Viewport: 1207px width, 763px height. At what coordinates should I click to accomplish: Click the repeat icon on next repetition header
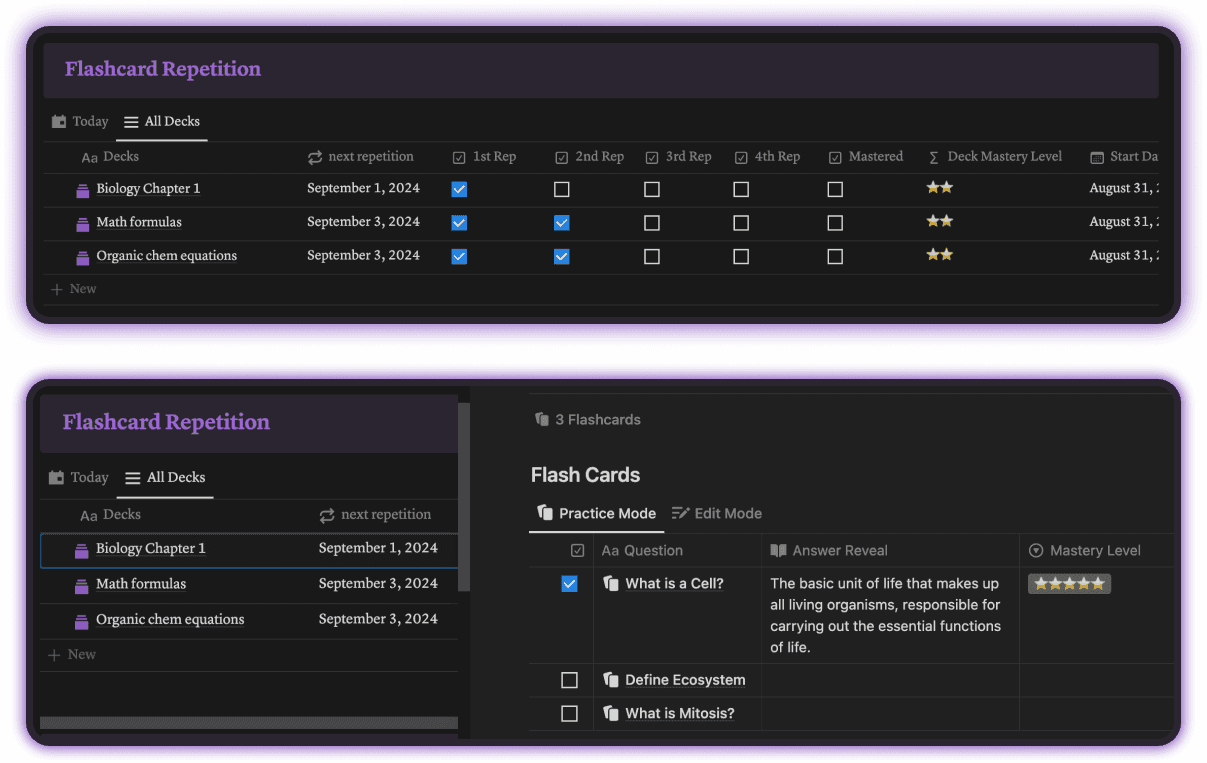[313, 156]
